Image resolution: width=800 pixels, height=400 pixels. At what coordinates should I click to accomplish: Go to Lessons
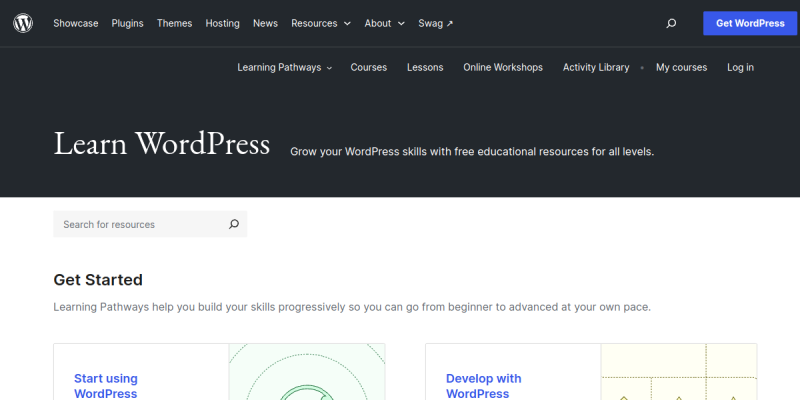tap(425, 67)
